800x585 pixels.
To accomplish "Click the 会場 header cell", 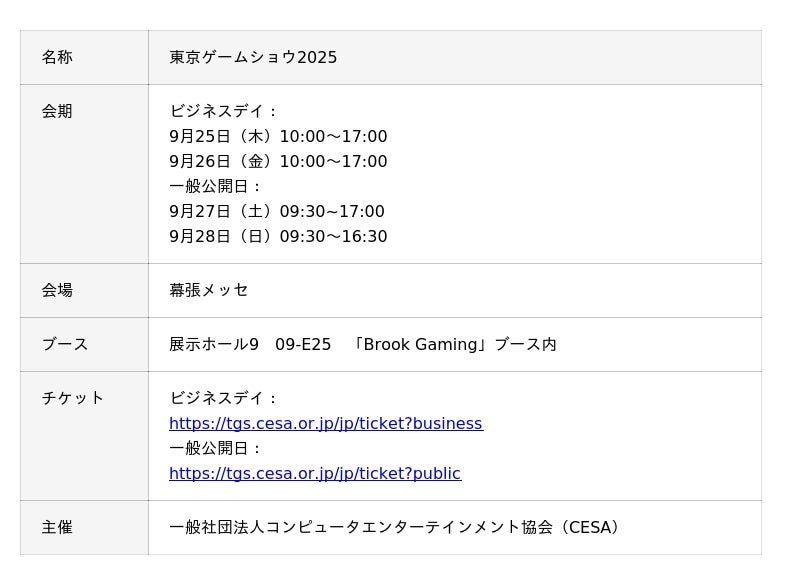I will pyautogui.click(x=57, y=290).
